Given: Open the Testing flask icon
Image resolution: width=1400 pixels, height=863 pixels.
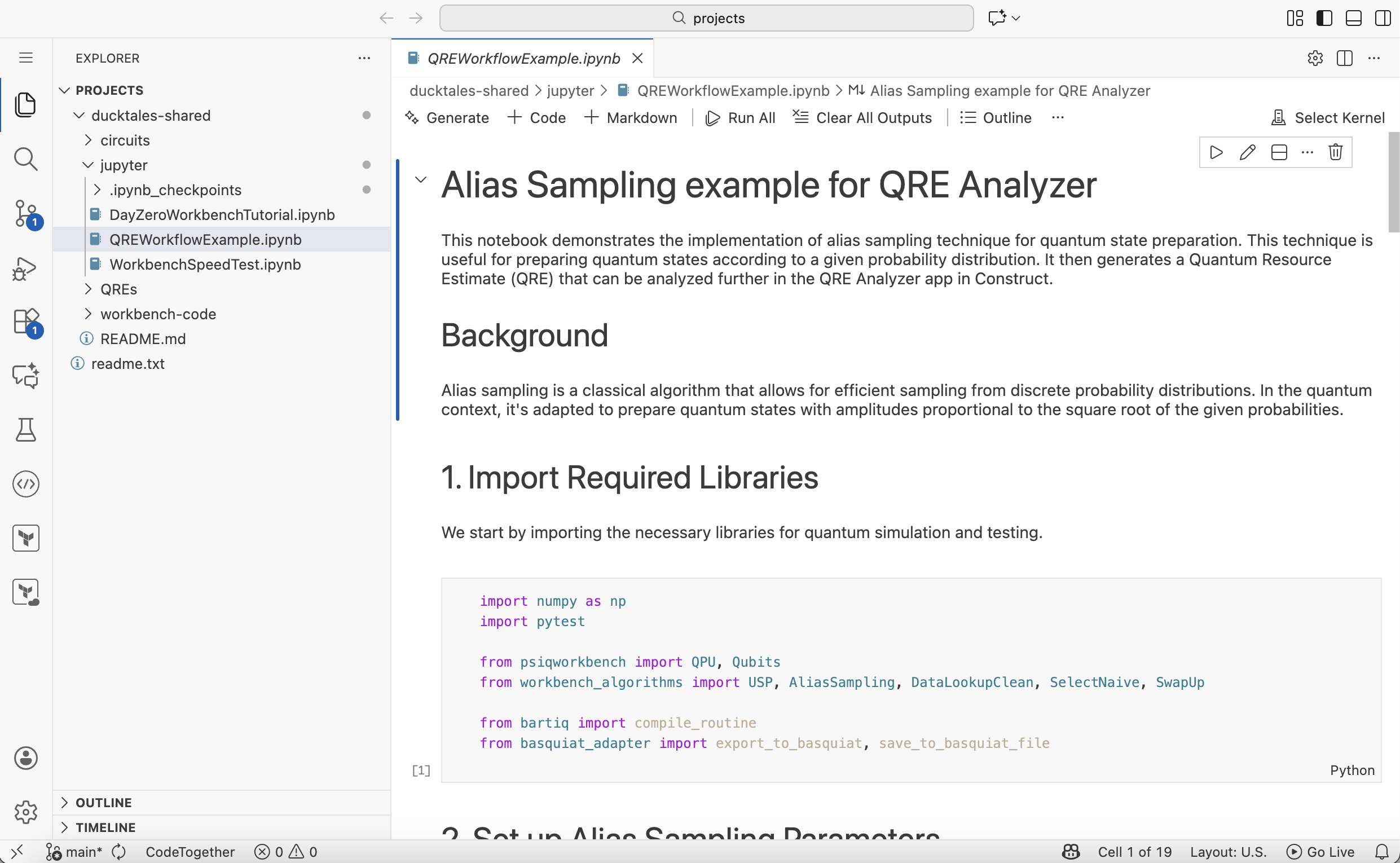Looking at the screenshot, I should coord(26,430).
